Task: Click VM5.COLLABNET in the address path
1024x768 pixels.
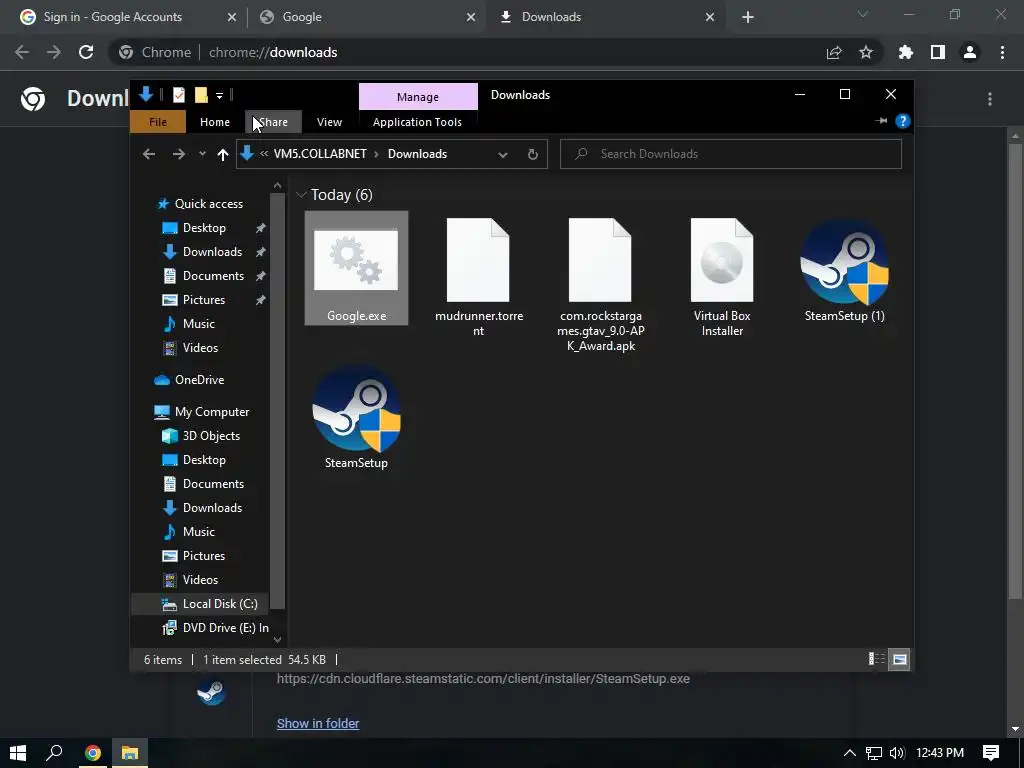Action: [x=320, y=154]
